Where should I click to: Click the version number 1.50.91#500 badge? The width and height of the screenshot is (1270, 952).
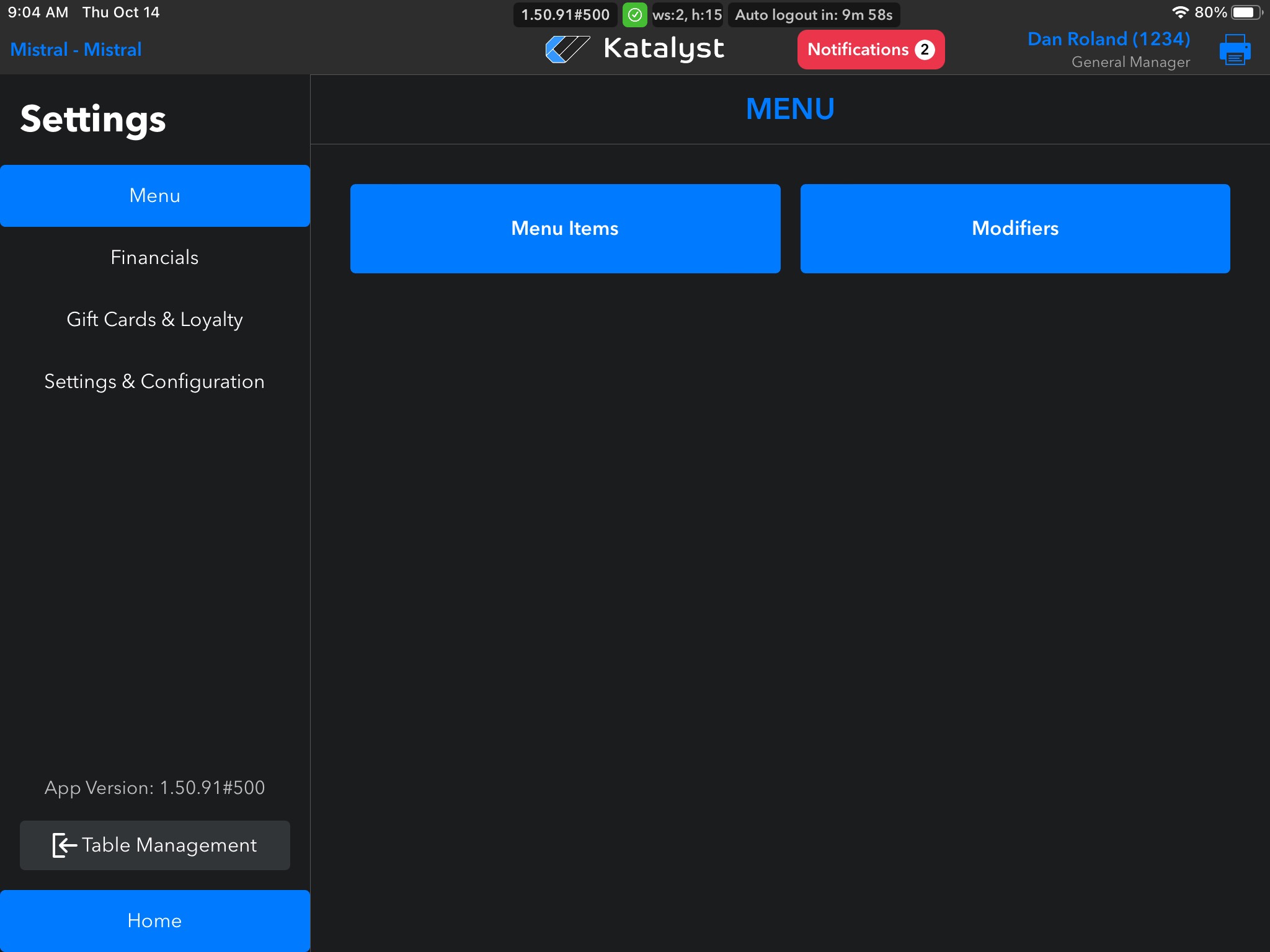coord(565,15)
